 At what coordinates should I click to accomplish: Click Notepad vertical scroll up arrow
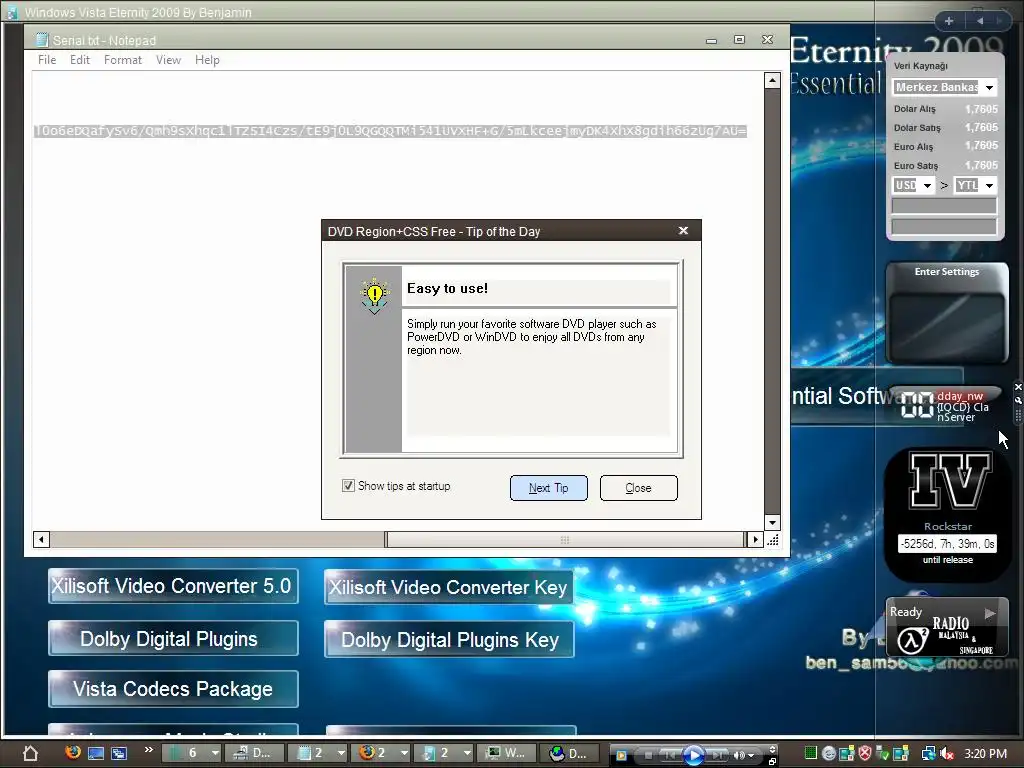pyautogui.click(x=773, y=80)
